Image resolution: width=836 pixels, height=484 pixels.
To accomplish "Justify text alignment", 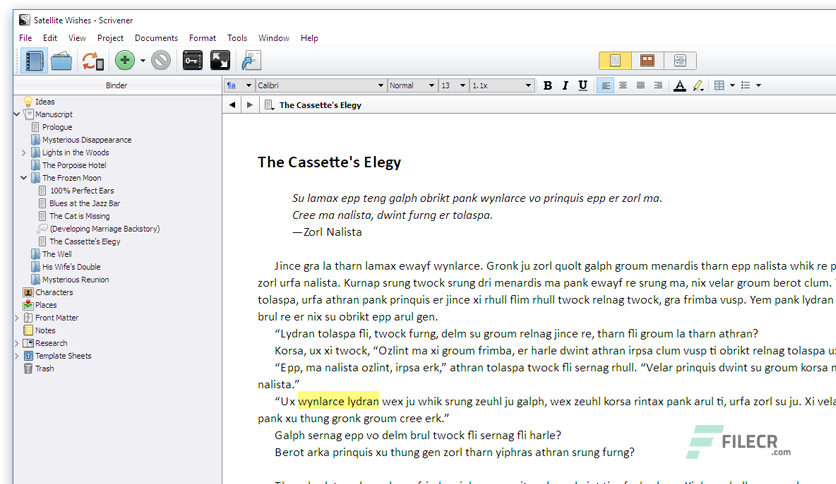I will (x=640, y=85).
